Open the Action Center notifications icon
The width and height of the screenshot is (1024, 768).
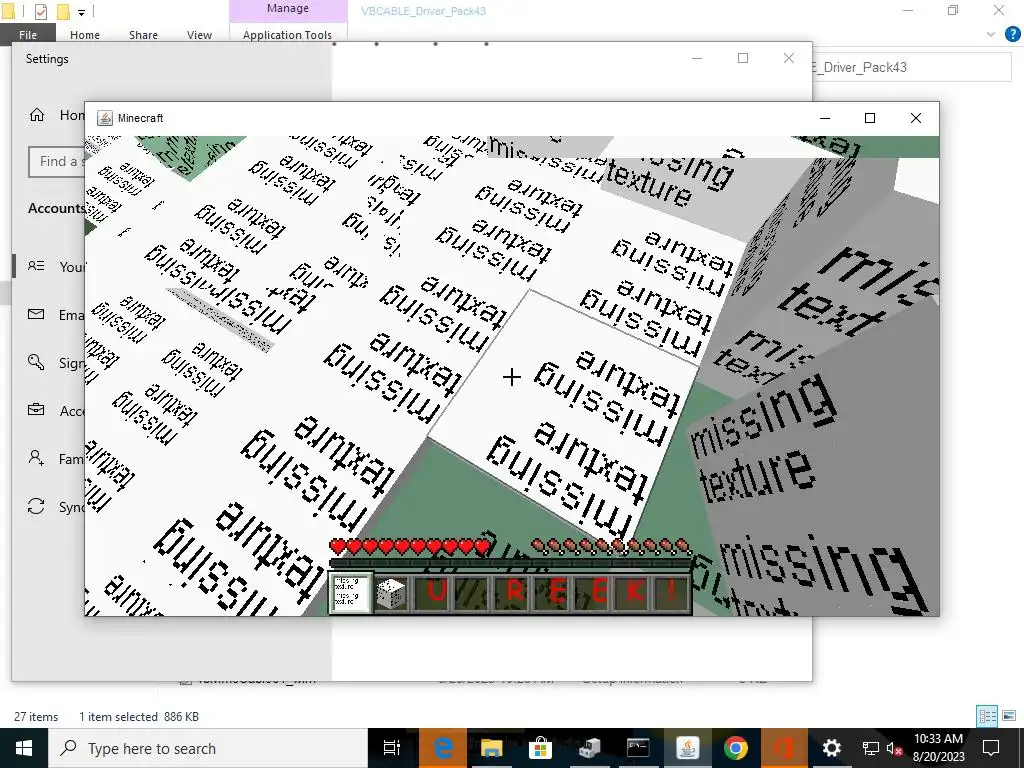pyautogui.click(x=991, y=748)
